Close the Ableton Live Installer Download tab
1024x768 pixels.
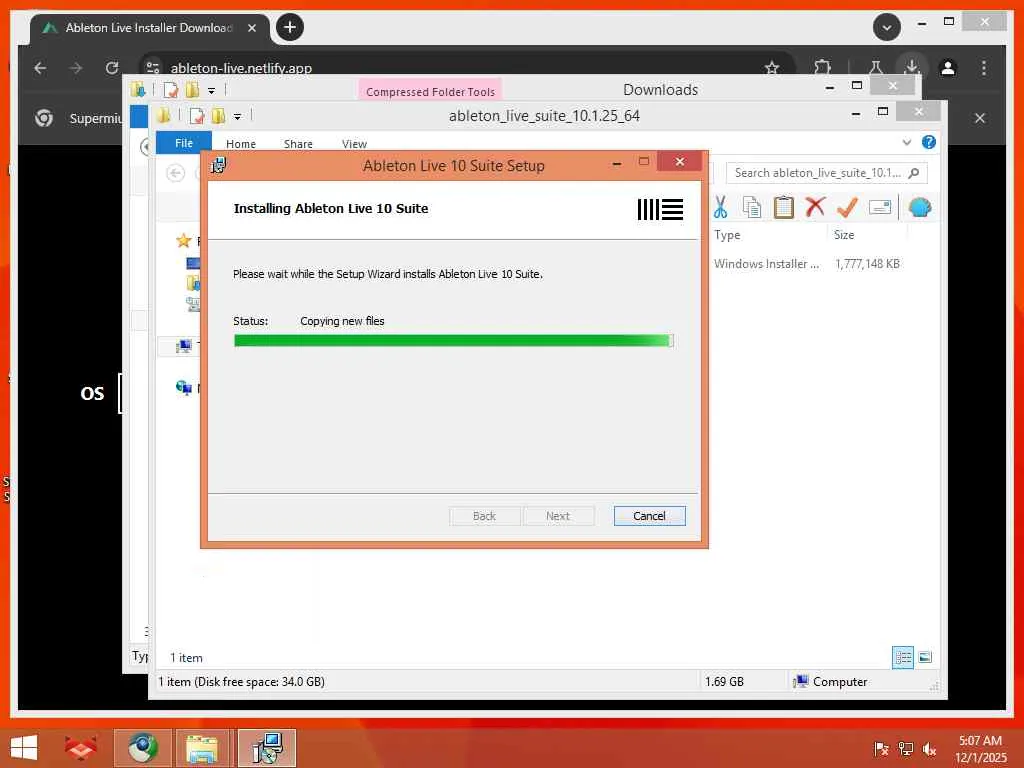pos(251,27)
